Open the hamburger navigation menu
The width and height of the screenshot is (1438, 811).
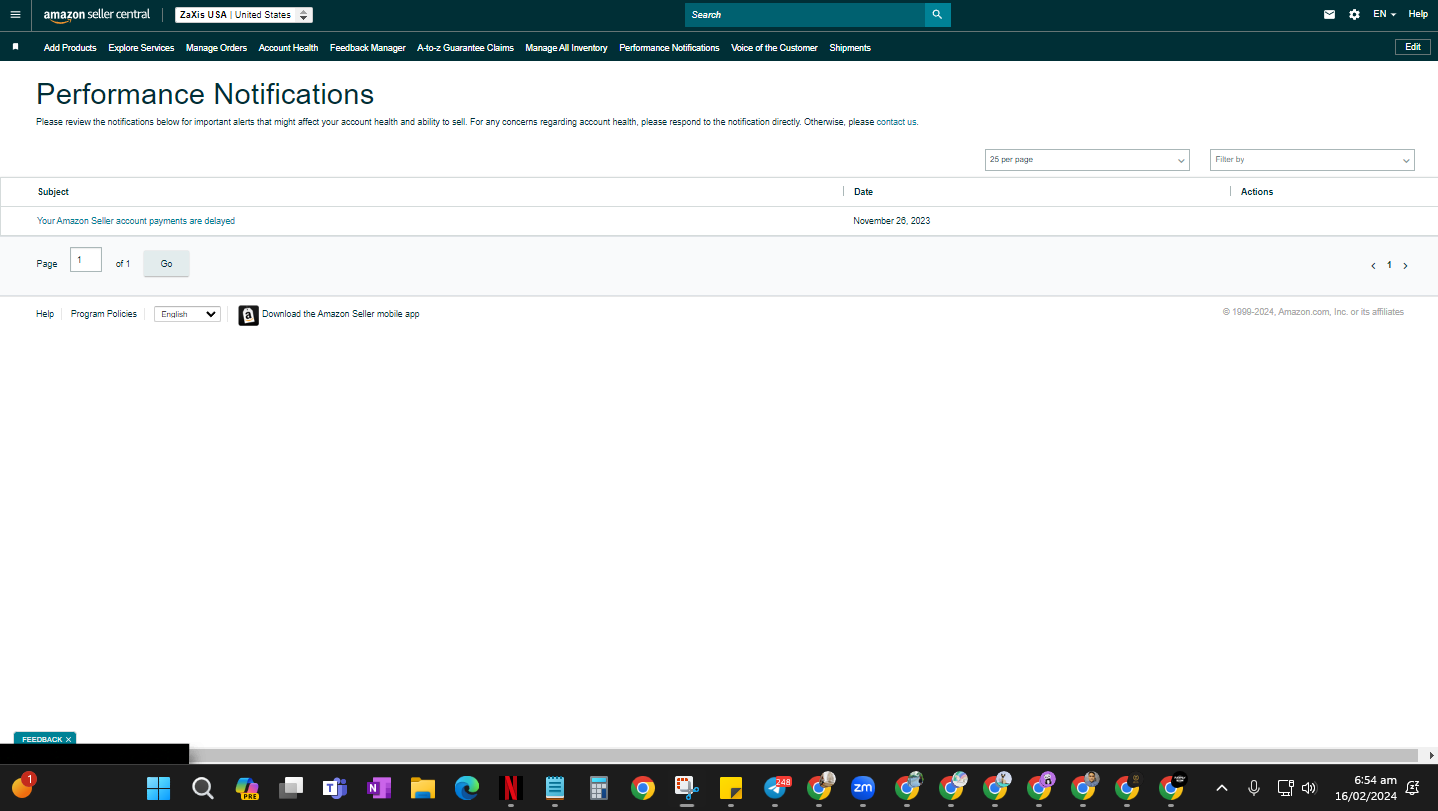pyautogui.click(x=15, y=15)
